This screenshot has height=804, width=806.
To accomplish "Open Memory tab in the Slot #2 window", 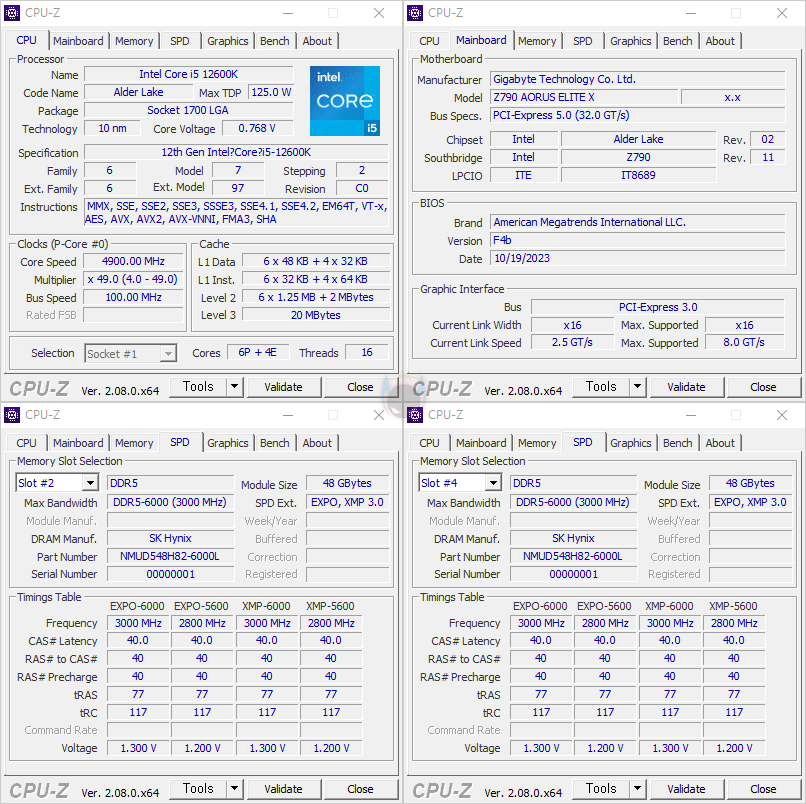I will tap(134, 443).
